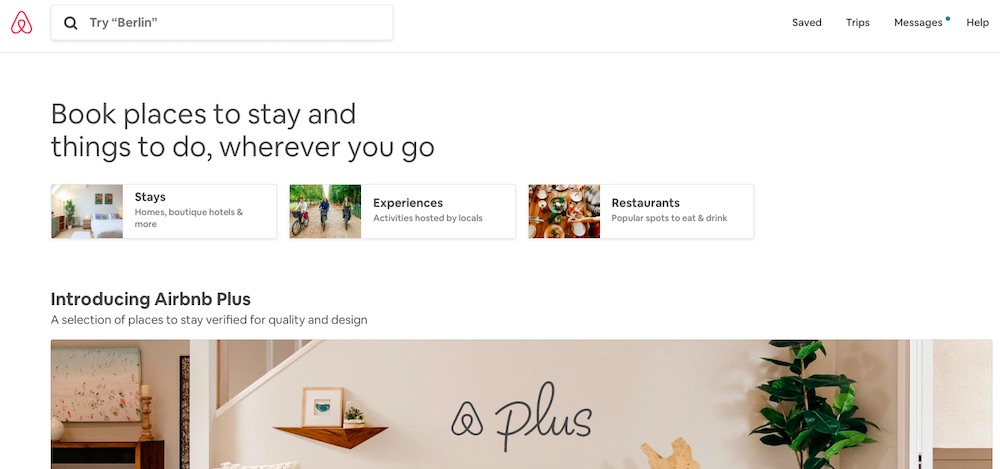Screen dimensions: 1000x469
Task: Open the Trips menu item
Action: click(x=858, y=22)
